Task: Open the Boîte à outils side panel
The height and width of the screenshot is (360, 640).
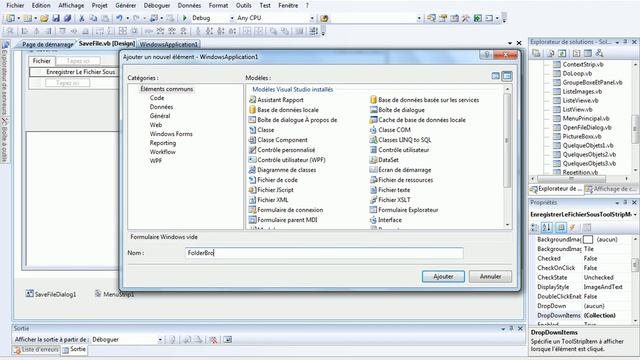Action: (4, 140)
